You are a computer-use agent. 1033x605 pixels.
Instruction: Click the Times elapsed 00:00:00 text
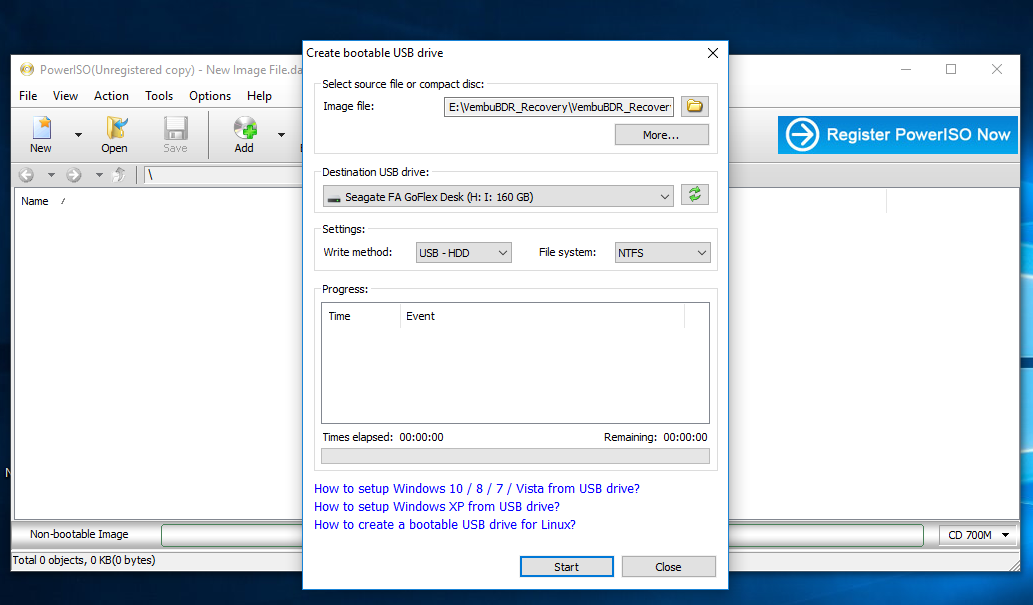click(x=383, y=437)
